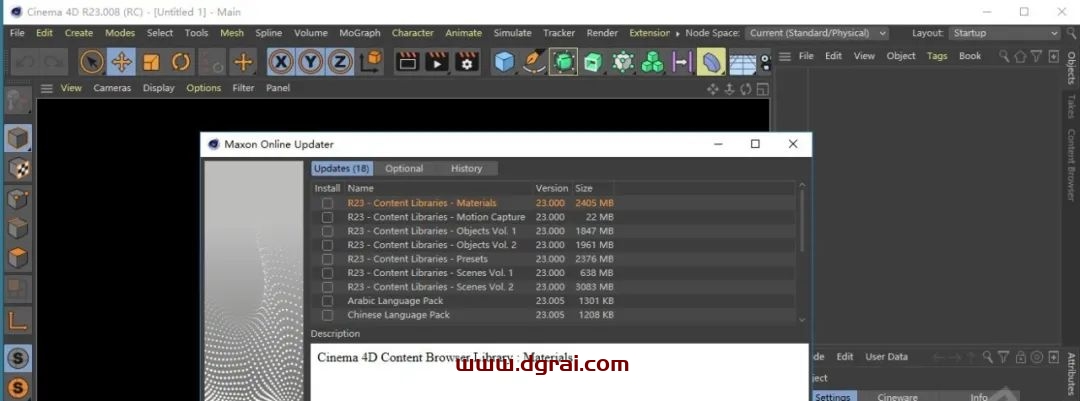The height and width of the screenshot is (401, 1080).
Task: Tick checkbox for Content Libraries - Objects Vol. 2
Action: pos(327,245)
